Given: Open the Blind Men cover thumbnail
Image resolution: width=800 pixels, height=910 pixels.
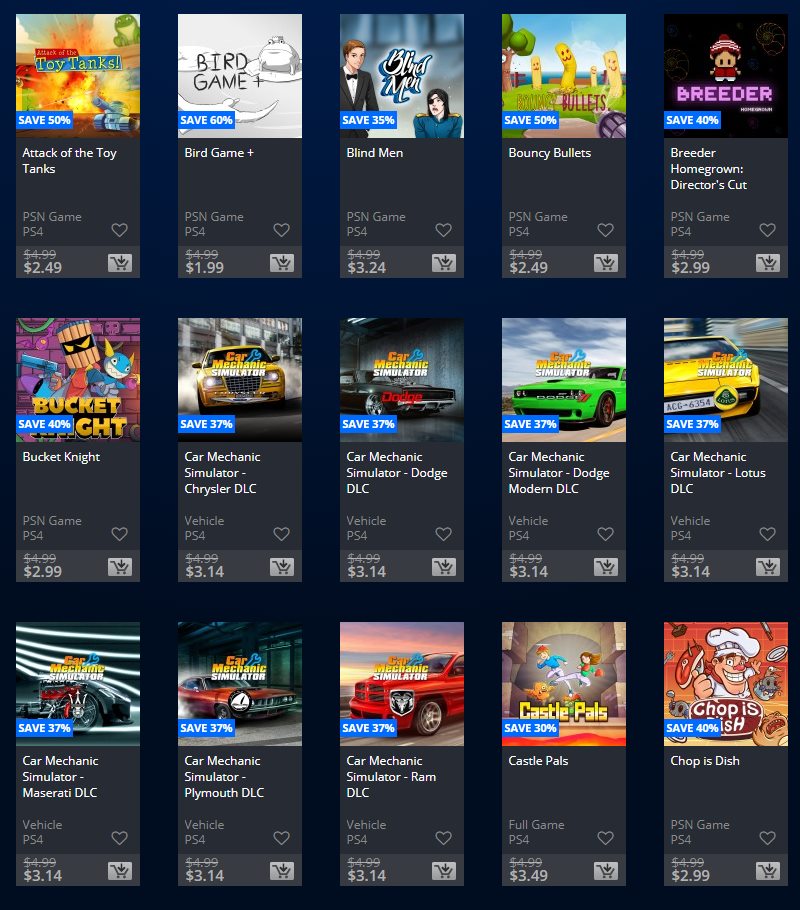Looking at the screenshot, I should (x=402, y=76).
